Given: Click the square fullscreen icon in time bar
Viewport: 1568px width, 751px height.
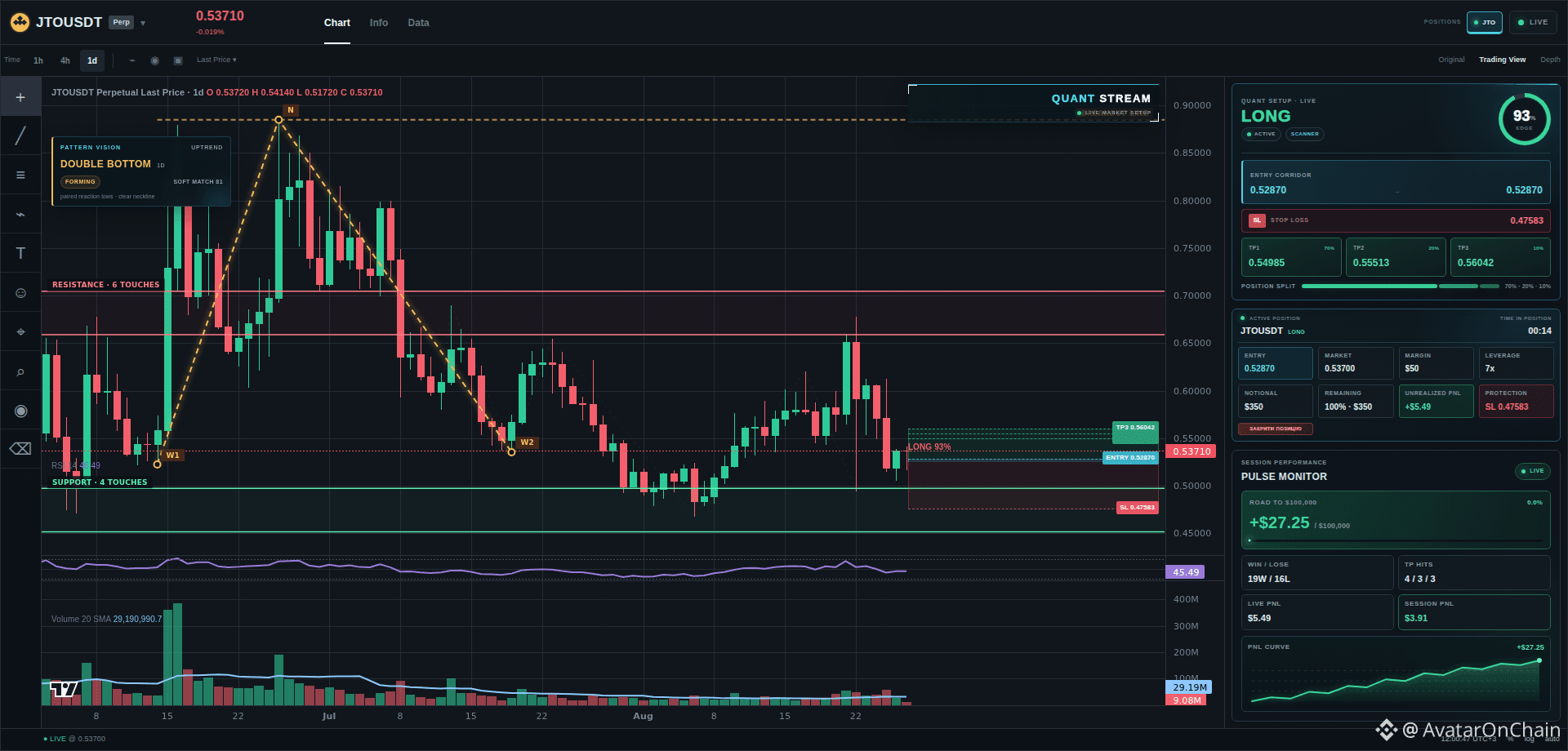Looking at the screenshot, I should (178, 60).
